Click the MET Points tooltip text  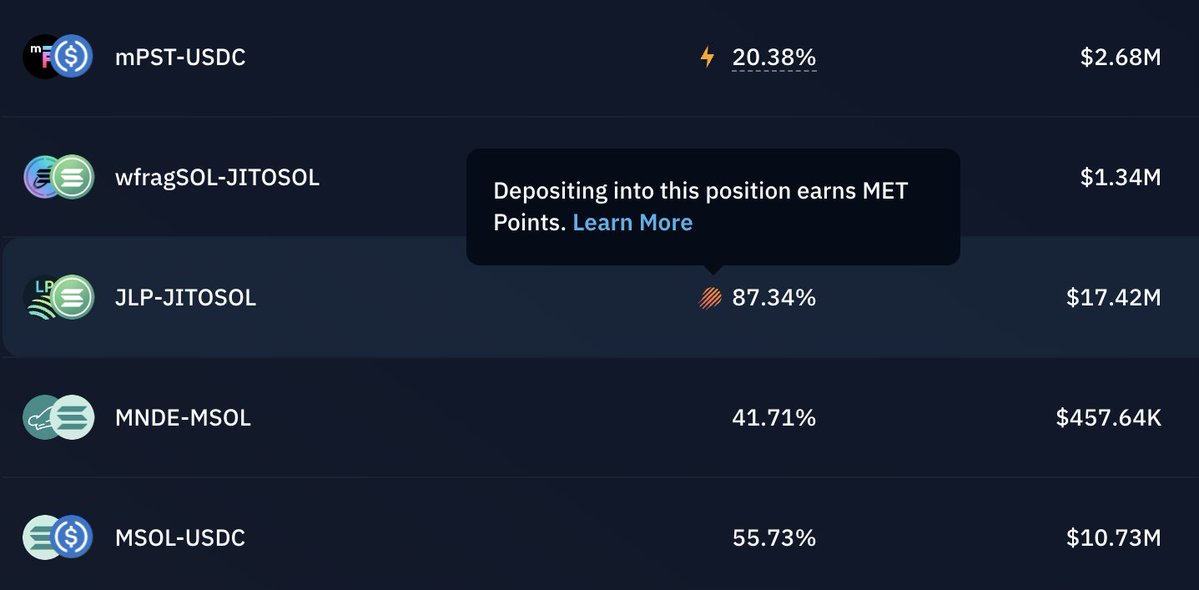click(700, 191)
